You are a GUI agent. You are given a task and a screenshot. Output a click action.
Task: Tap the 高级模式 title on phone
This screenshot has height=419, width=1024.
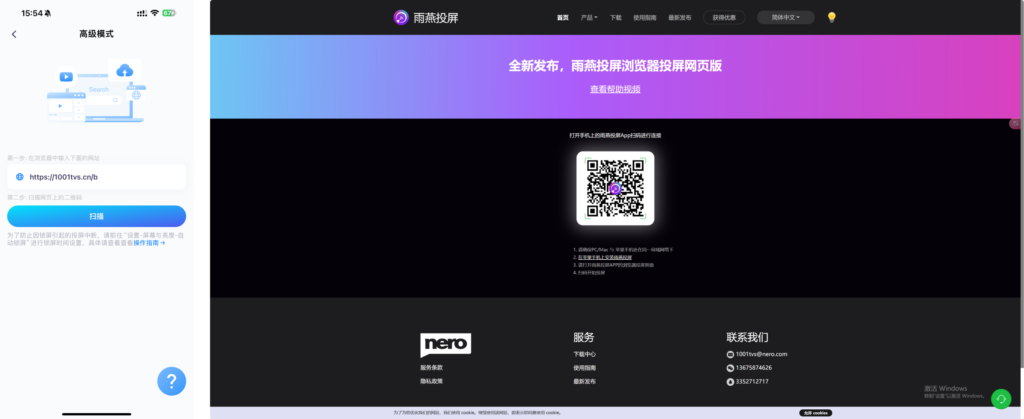click(97, 34)
